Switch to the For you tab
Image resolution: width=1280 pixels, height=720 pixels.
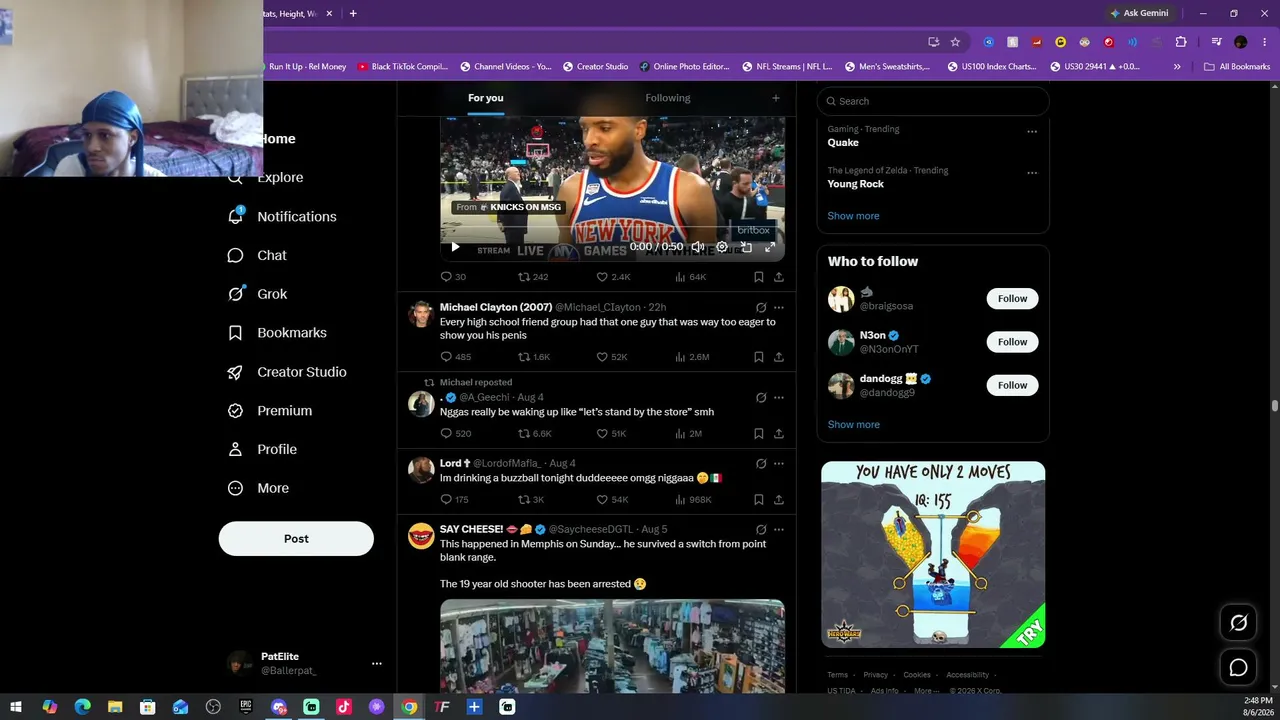(486, 98)
